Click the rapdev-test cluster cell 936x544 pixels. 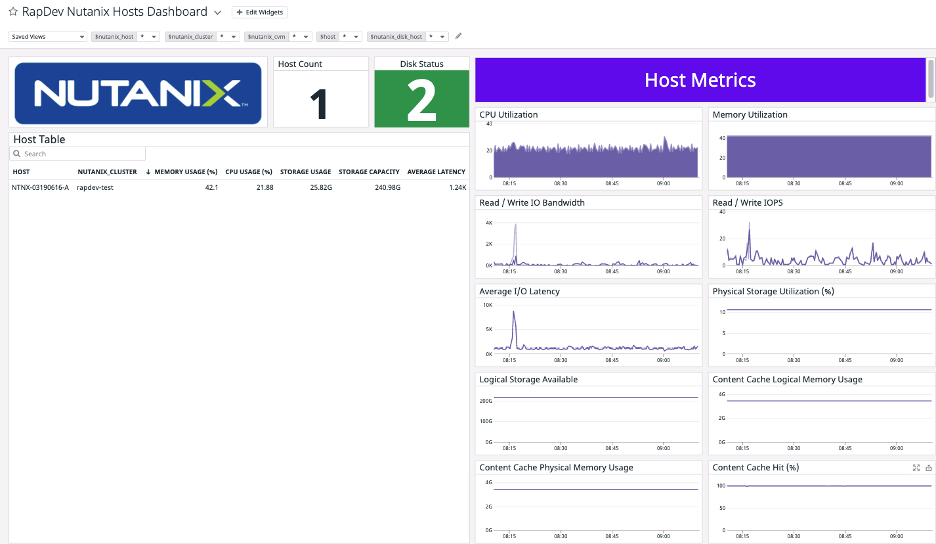click(95, 188)
